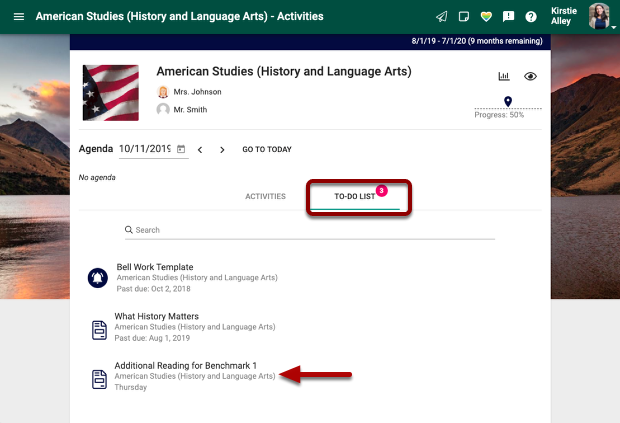Click the rainbow heart icon
620x423 pixels.
486,17
